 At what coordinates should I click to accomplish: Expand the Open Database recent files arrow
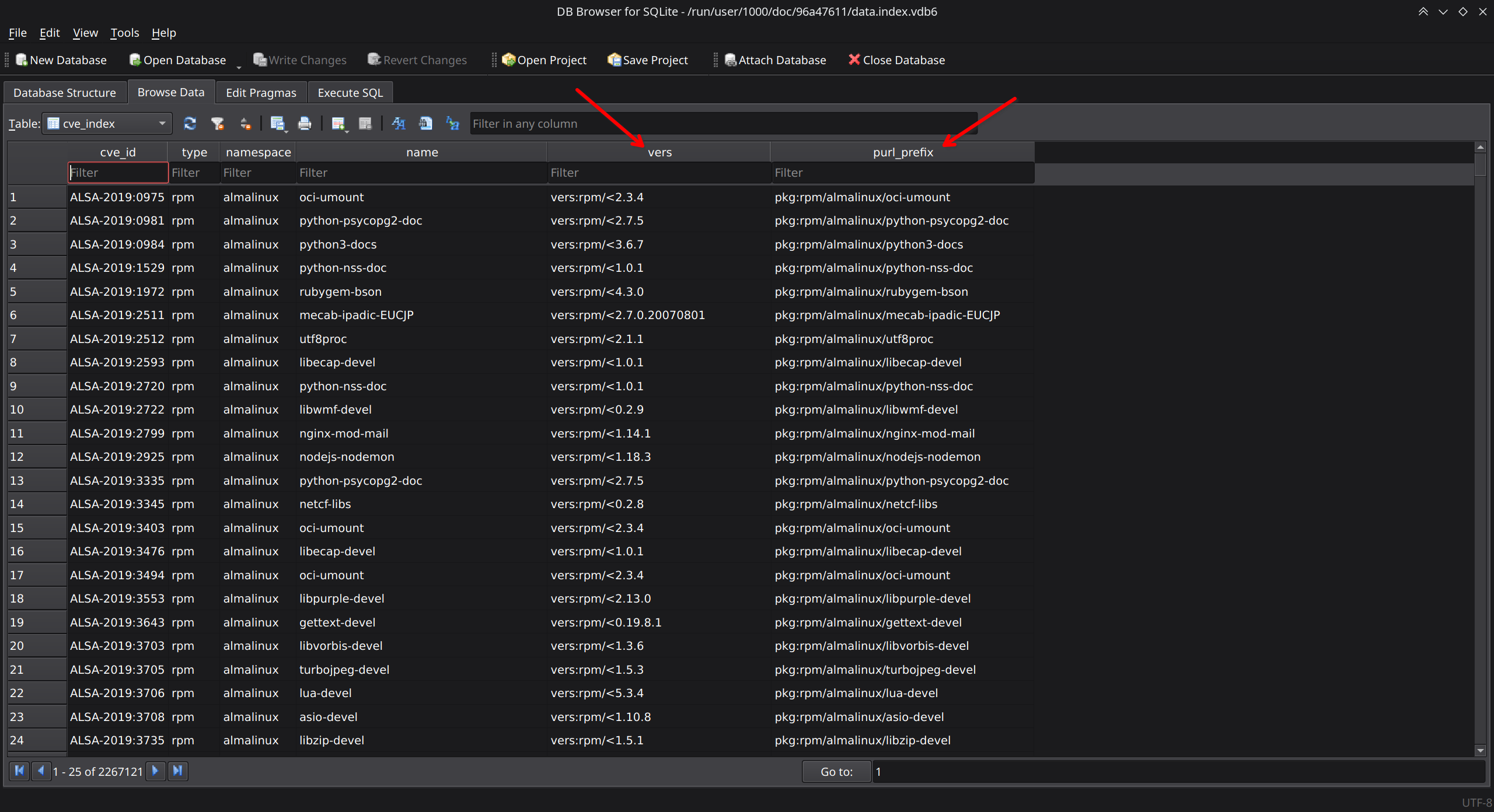[239, 67]
